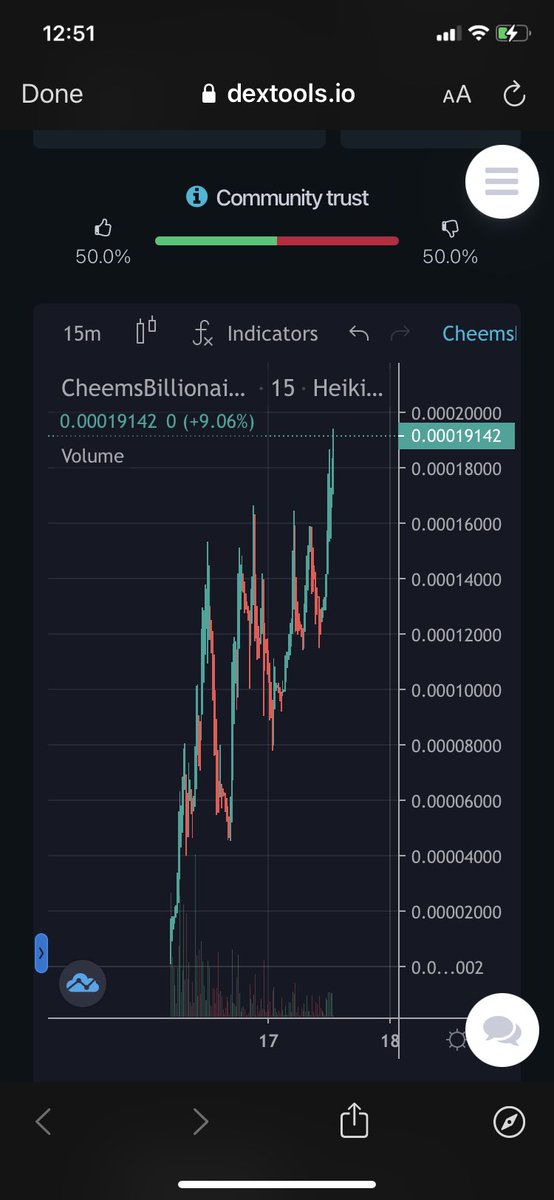Tap Done to close the browser view
Image resolution: width=554 pixels, height=1200 pixels.
(52, 94)
